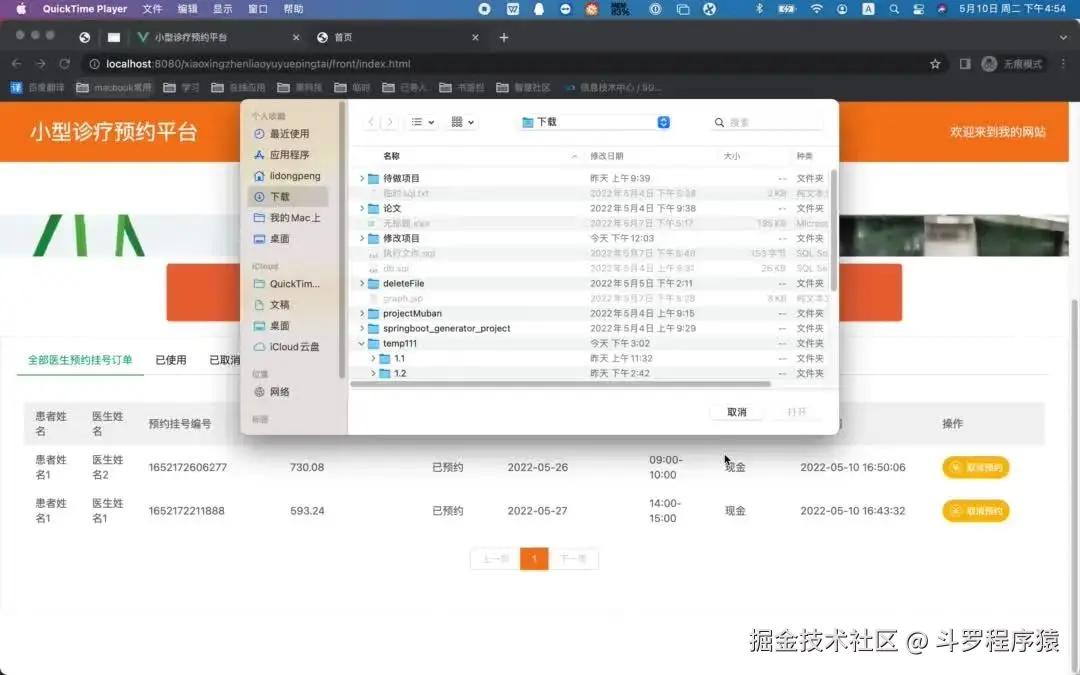1080x675 pixels.
Task: Go forward in file dialog navigation
Action: 390,122
